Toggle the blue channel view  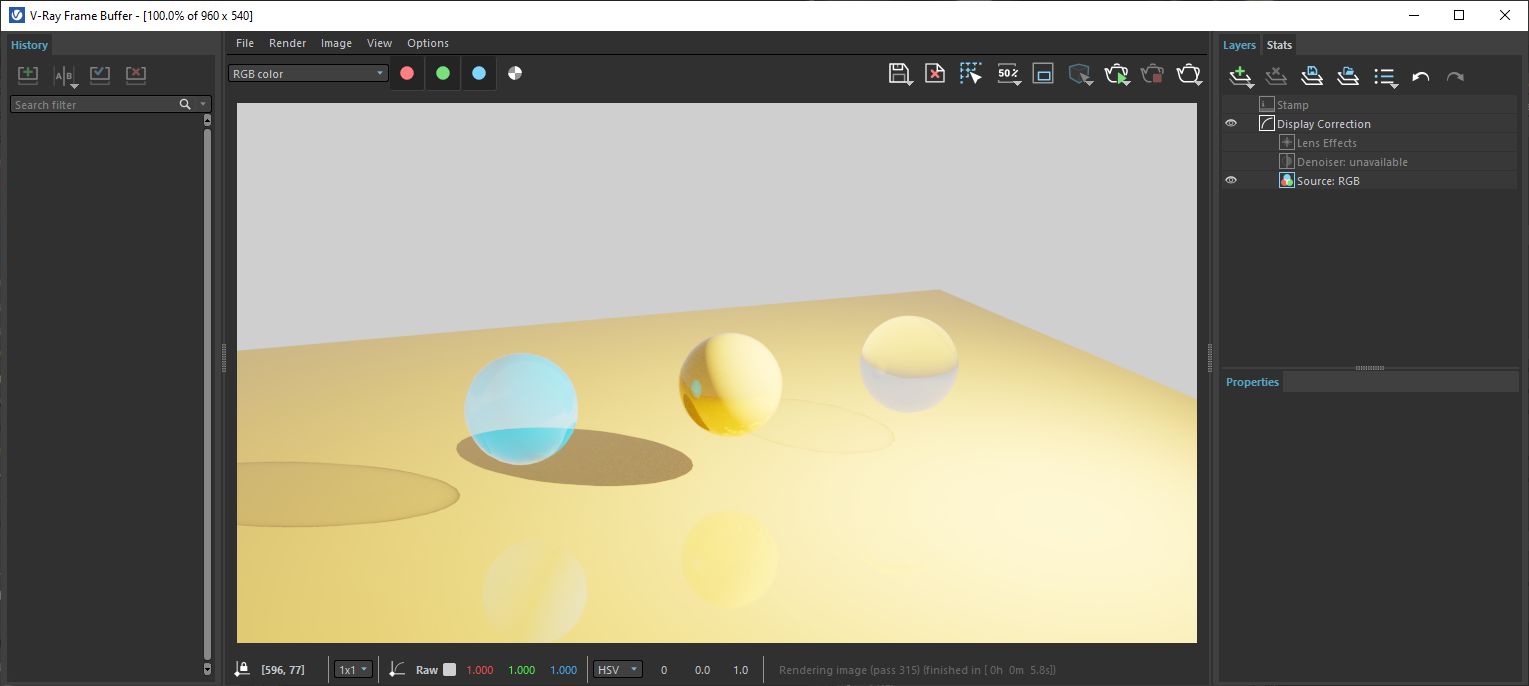pyautogui.click(x=479, y=73)
